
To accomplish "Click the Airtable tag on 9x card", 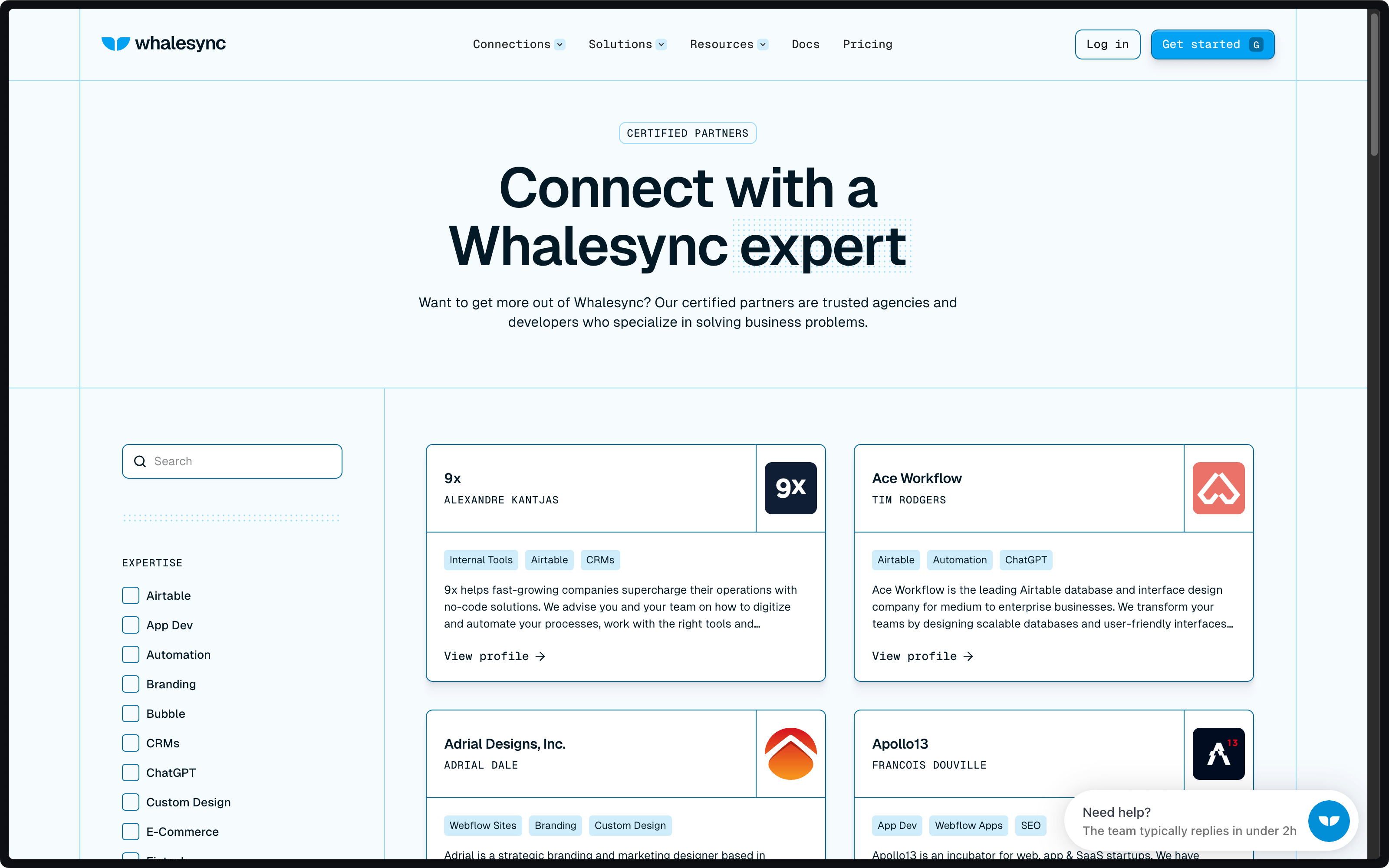I will tap(549, 560).
